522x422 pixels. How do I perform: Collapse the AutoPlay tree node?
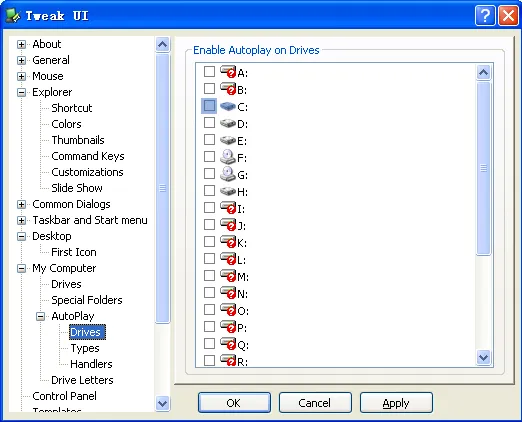point(40,316)
